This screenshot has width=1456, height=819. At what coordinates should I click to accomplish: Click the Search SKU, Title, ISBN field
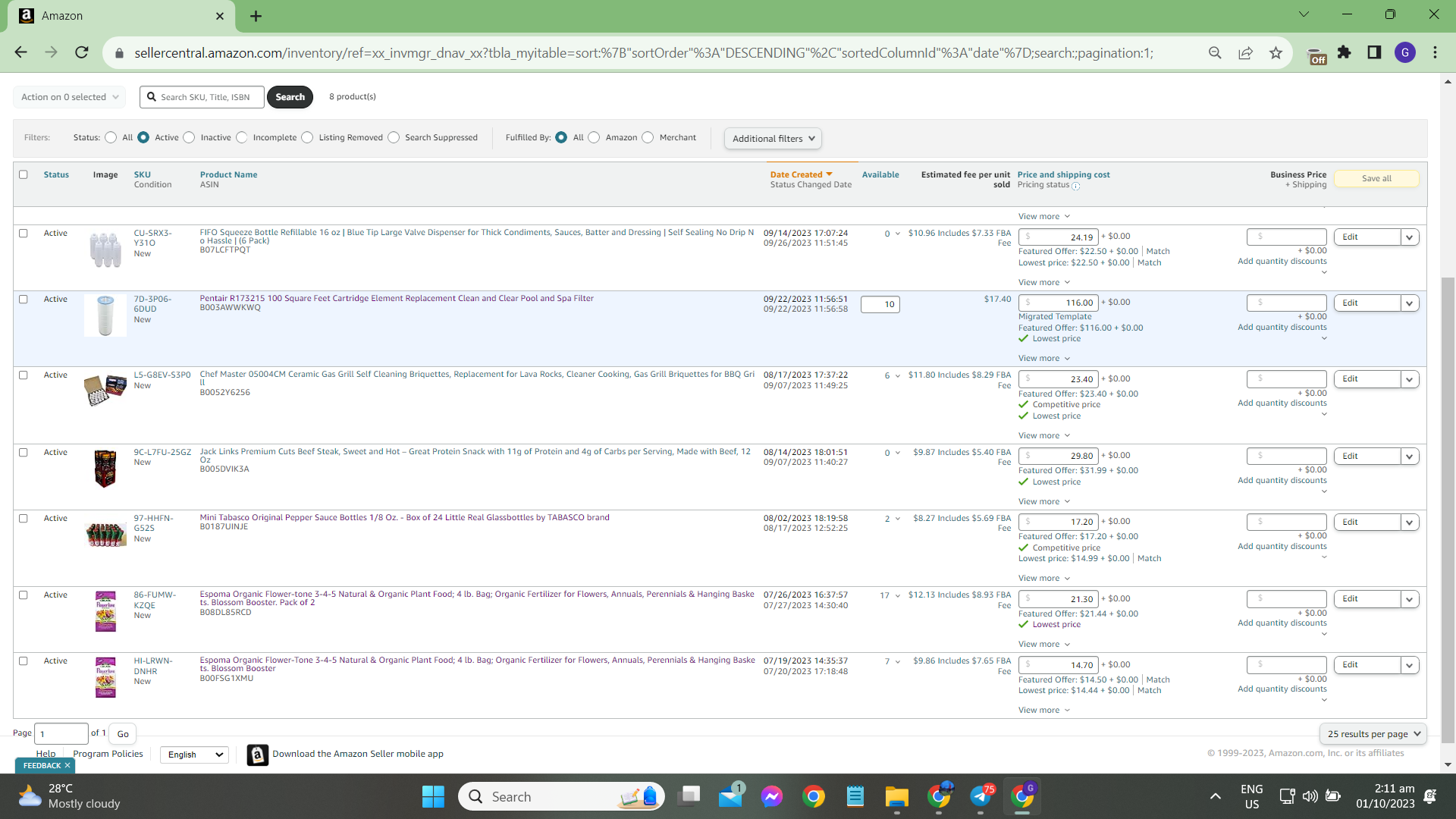tap(202, 97)
